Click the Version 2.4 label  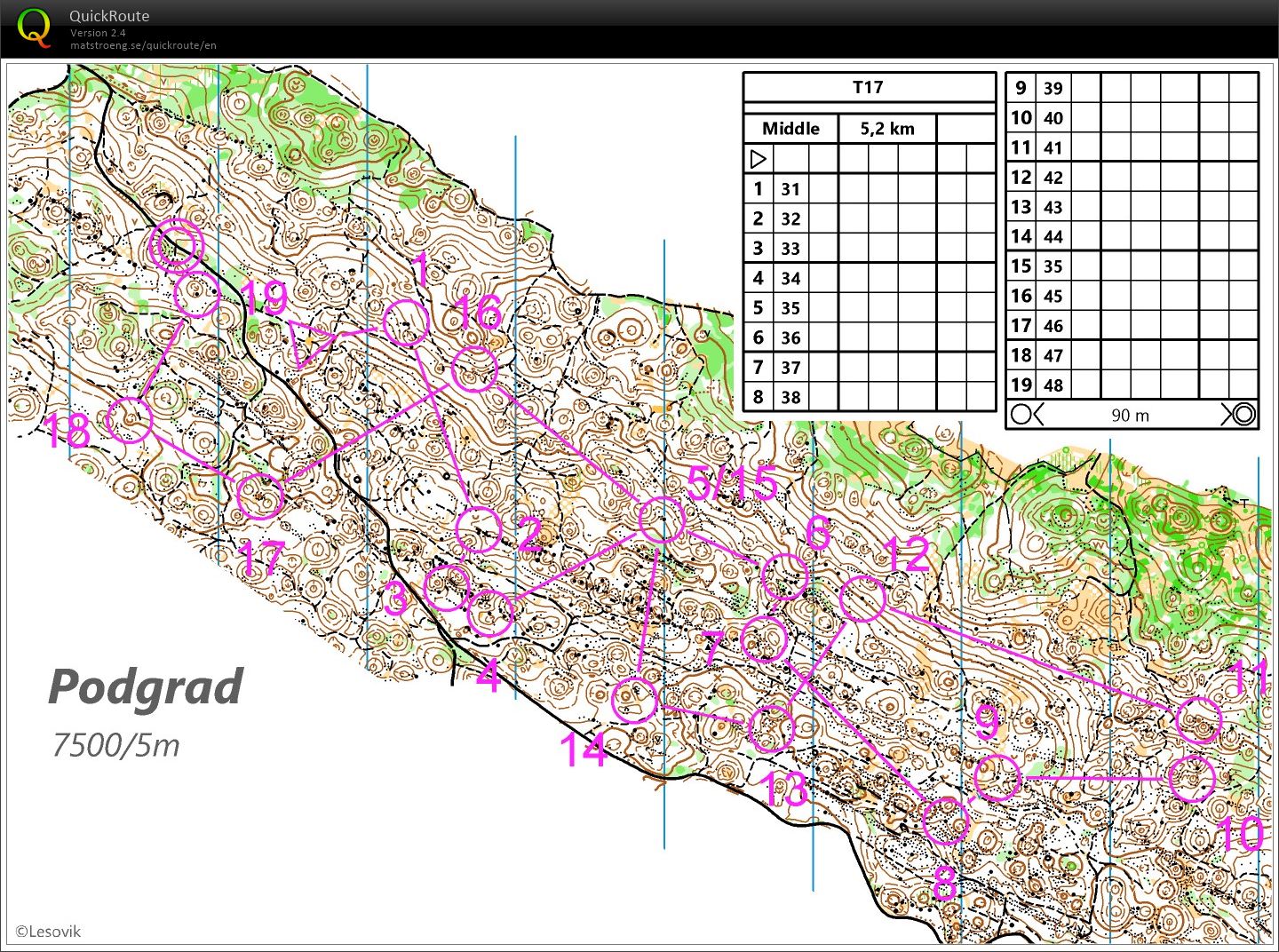click(98, 33)
